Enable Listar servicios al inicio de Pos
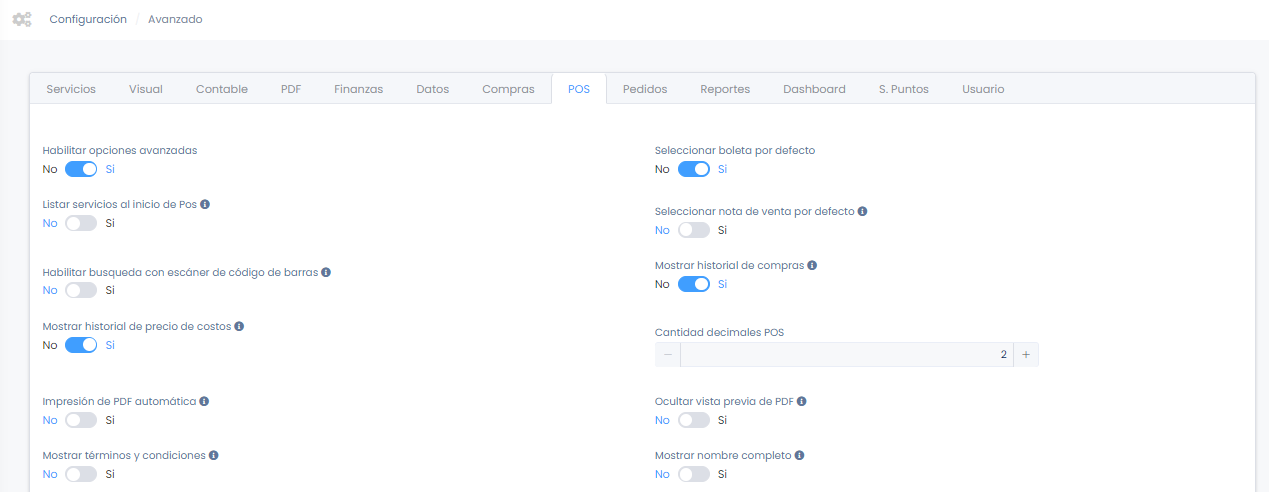Image resolution: width=1269 pixels, height=492 pixels. [81, 223]
